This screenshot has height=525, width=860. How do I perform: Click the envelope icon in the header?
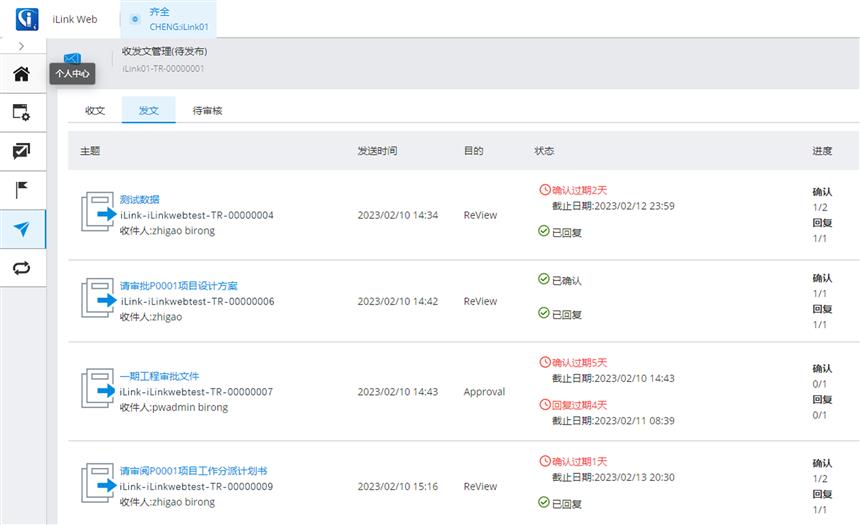[72, 59]
